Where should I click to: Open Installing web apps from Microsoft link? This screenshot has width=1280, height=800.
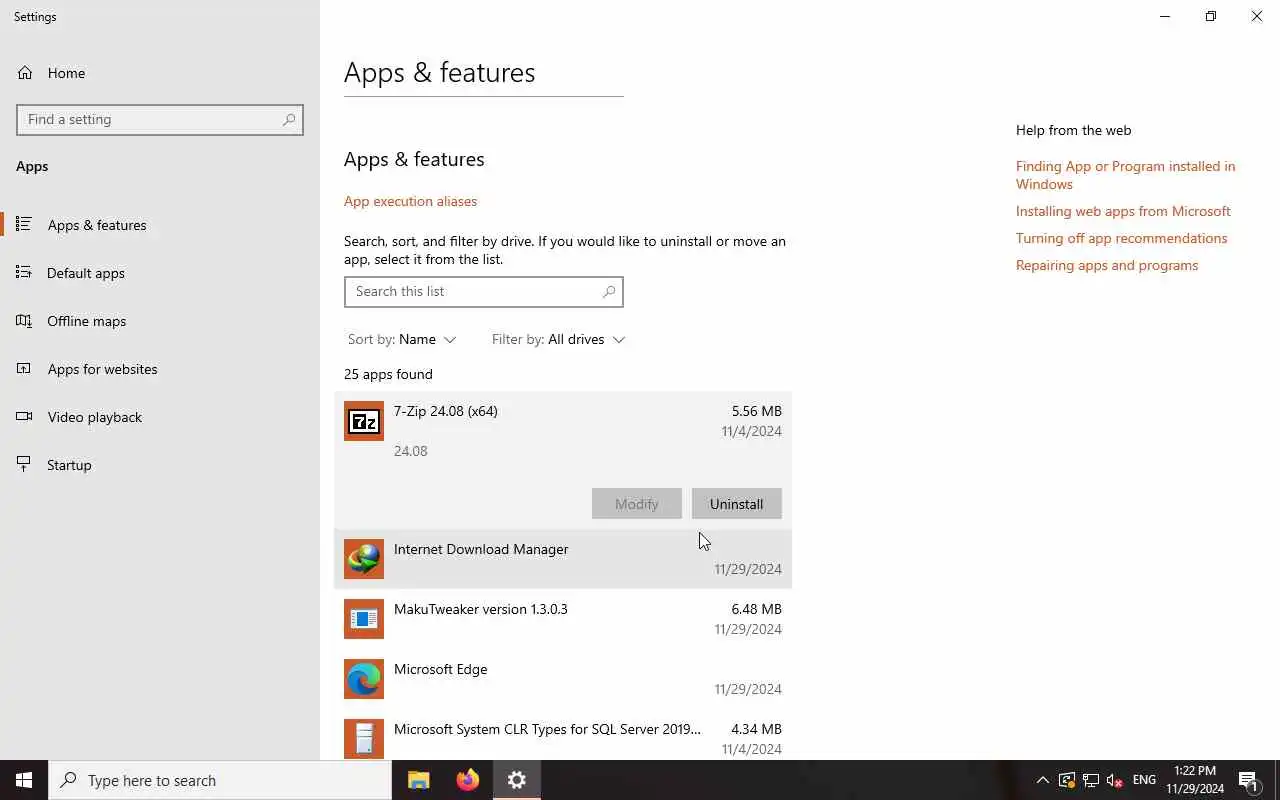[x=1123, y=211]
